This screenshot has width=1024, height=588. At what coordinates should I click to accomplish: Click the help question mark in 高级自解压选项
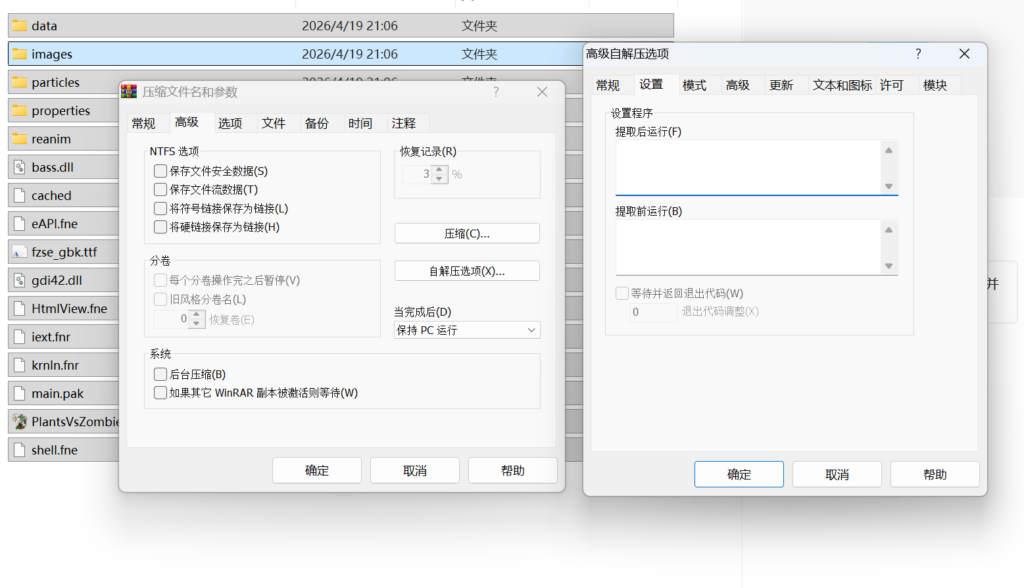(x=918, y=54)
